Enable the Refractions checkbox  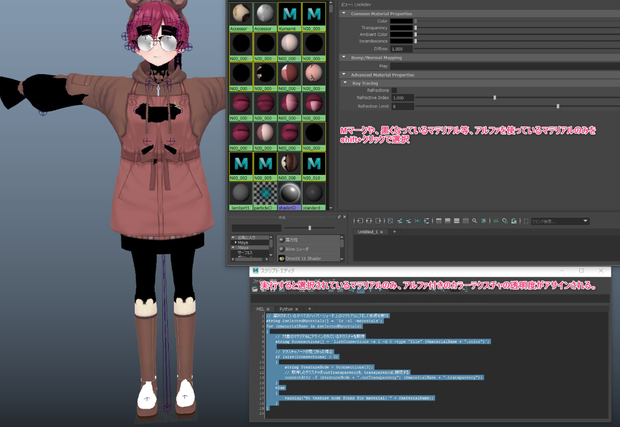tap(394, 90)
